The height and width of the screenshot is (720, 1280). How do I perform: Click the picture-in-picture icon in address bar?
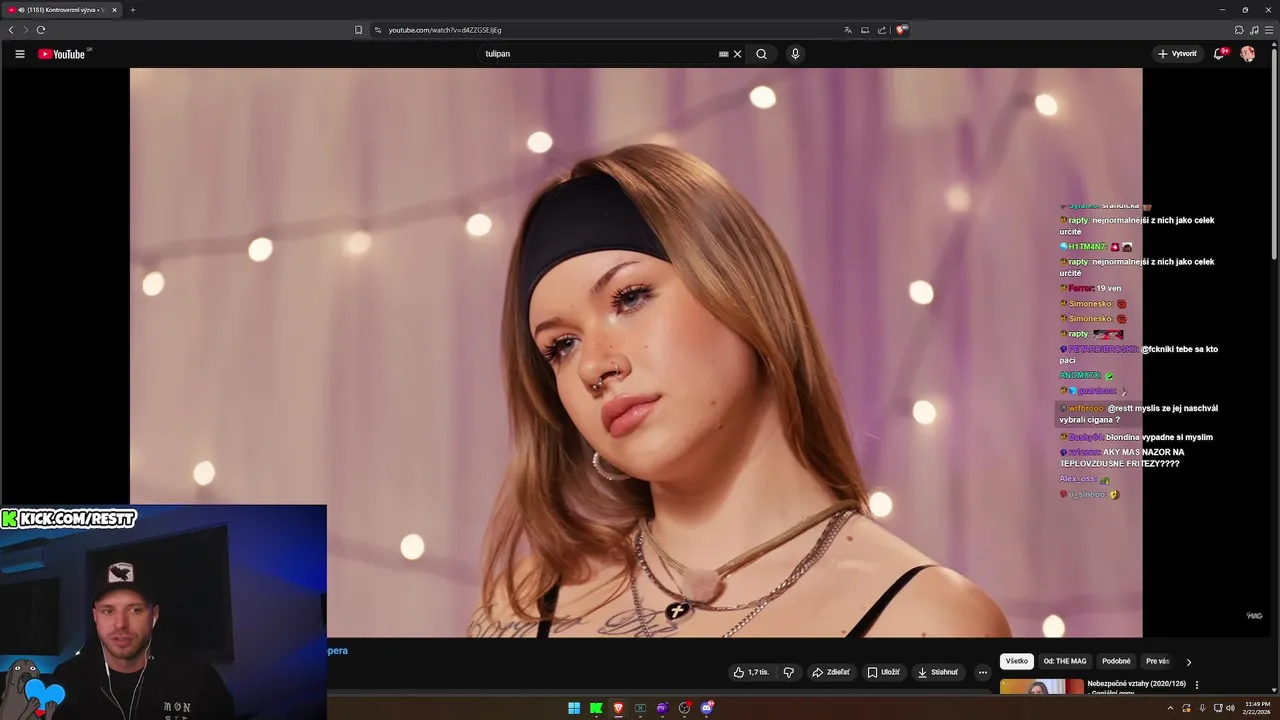pos(865,30)
